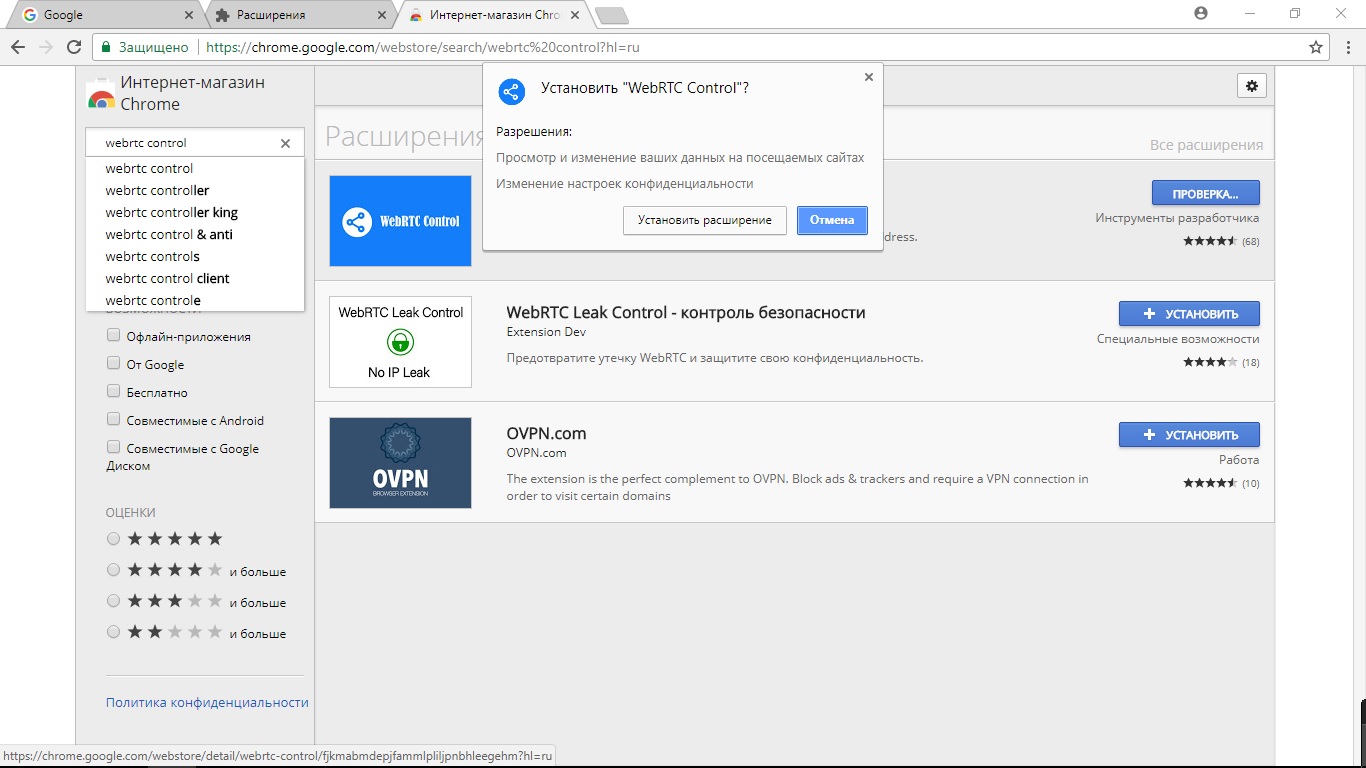Click the Установить расширение button
Image resolution: width=1366 pixels, height=768 pixels.
705,220
